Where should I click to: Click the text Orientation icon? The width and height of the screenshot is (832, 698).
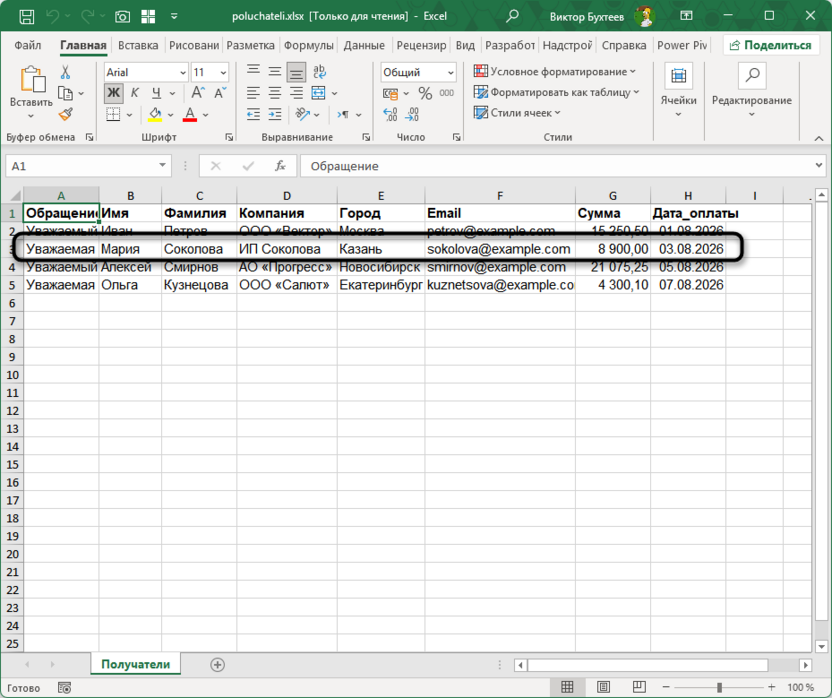(302, 114)
